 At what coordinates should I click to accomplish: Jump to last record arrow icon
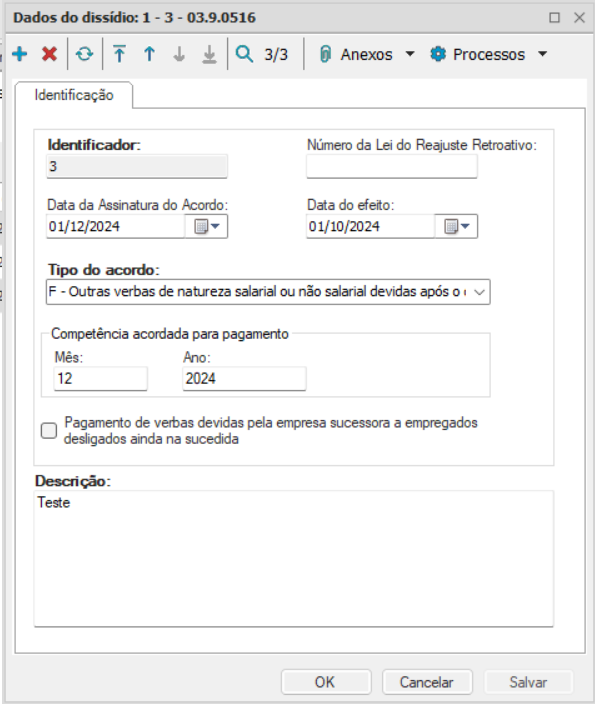tap(209, 54)
